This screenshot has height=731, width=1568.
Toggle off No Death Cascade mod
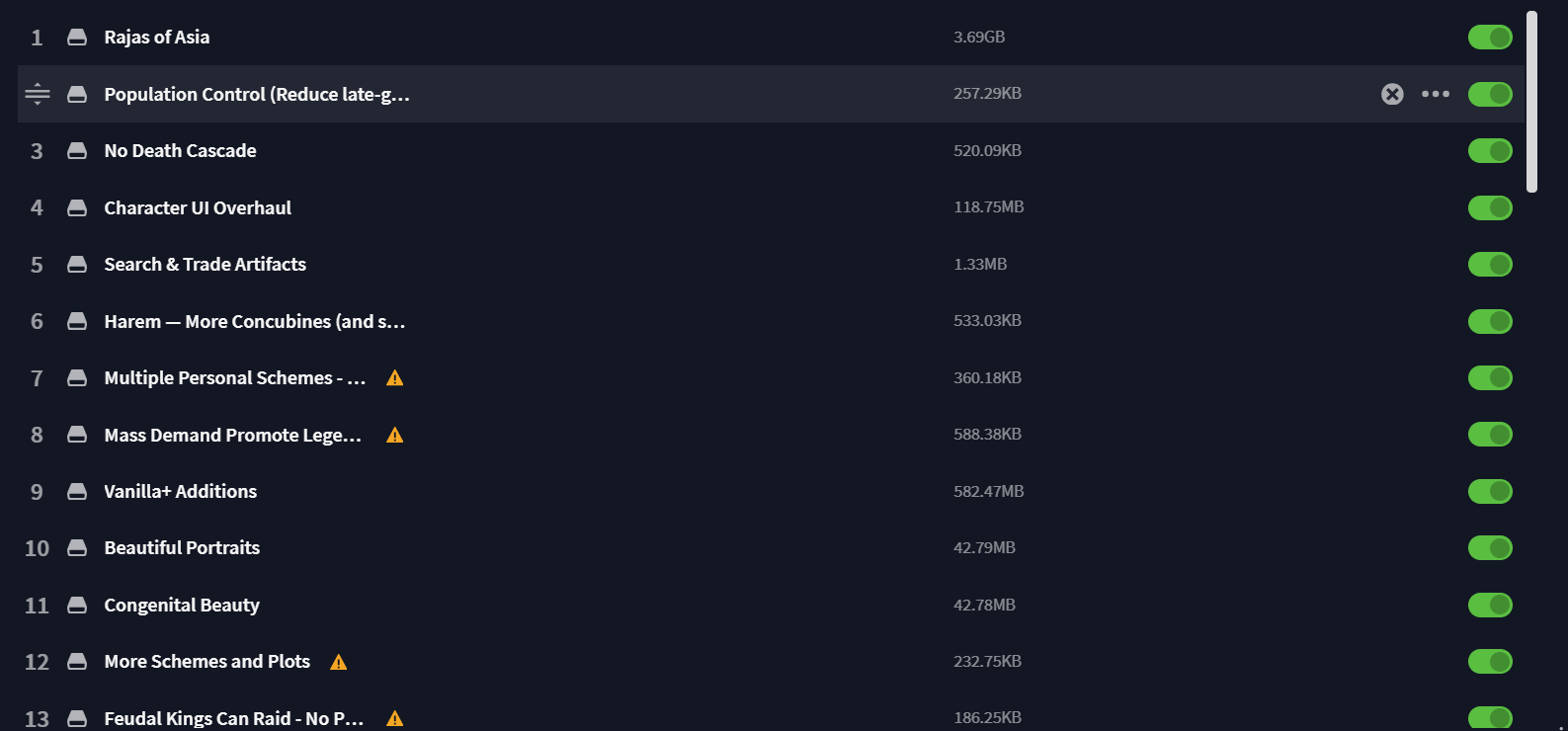[1490, 151]
